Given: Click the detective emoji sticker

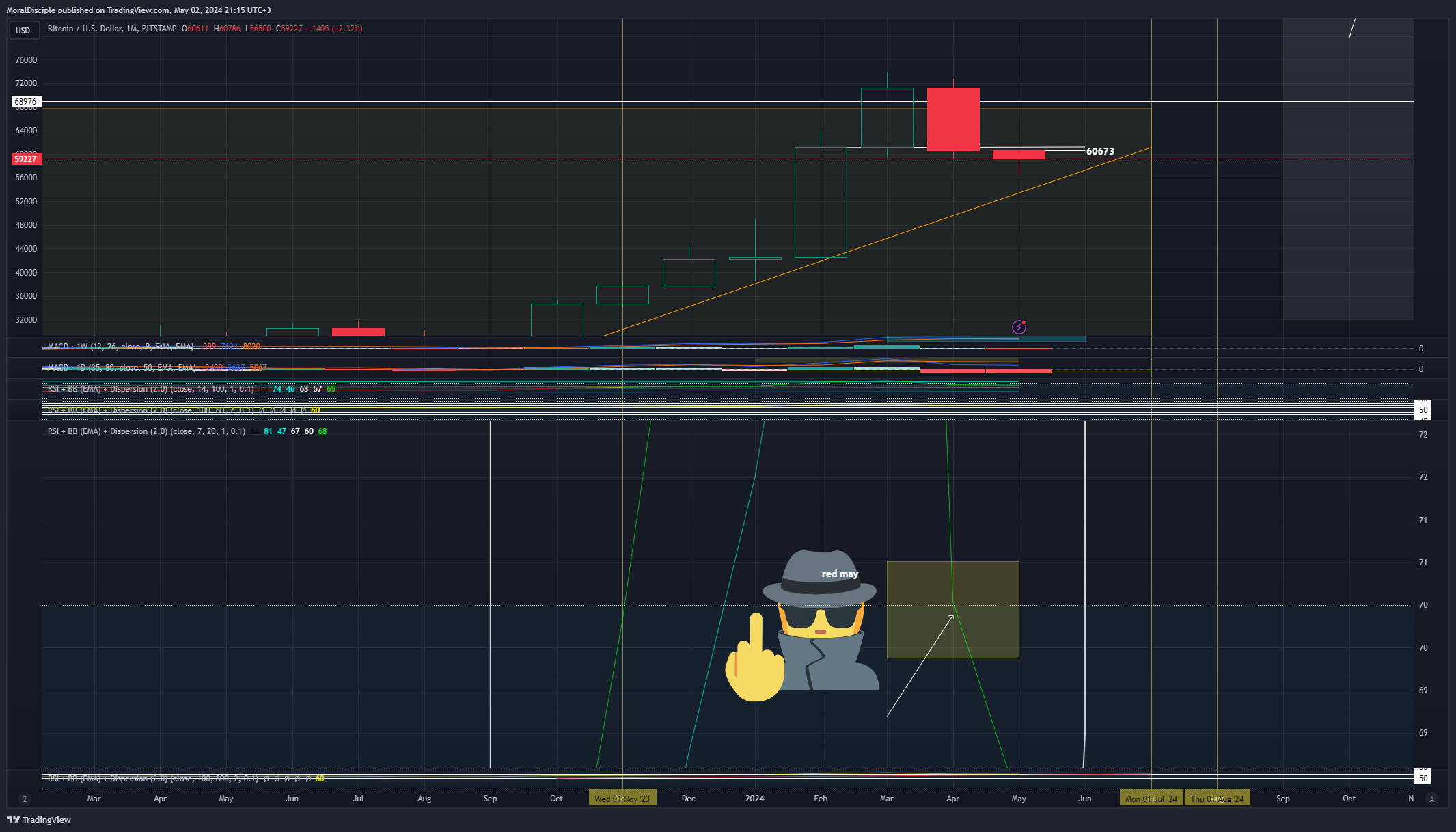Looking at the screenshot, I should (820, 620).
